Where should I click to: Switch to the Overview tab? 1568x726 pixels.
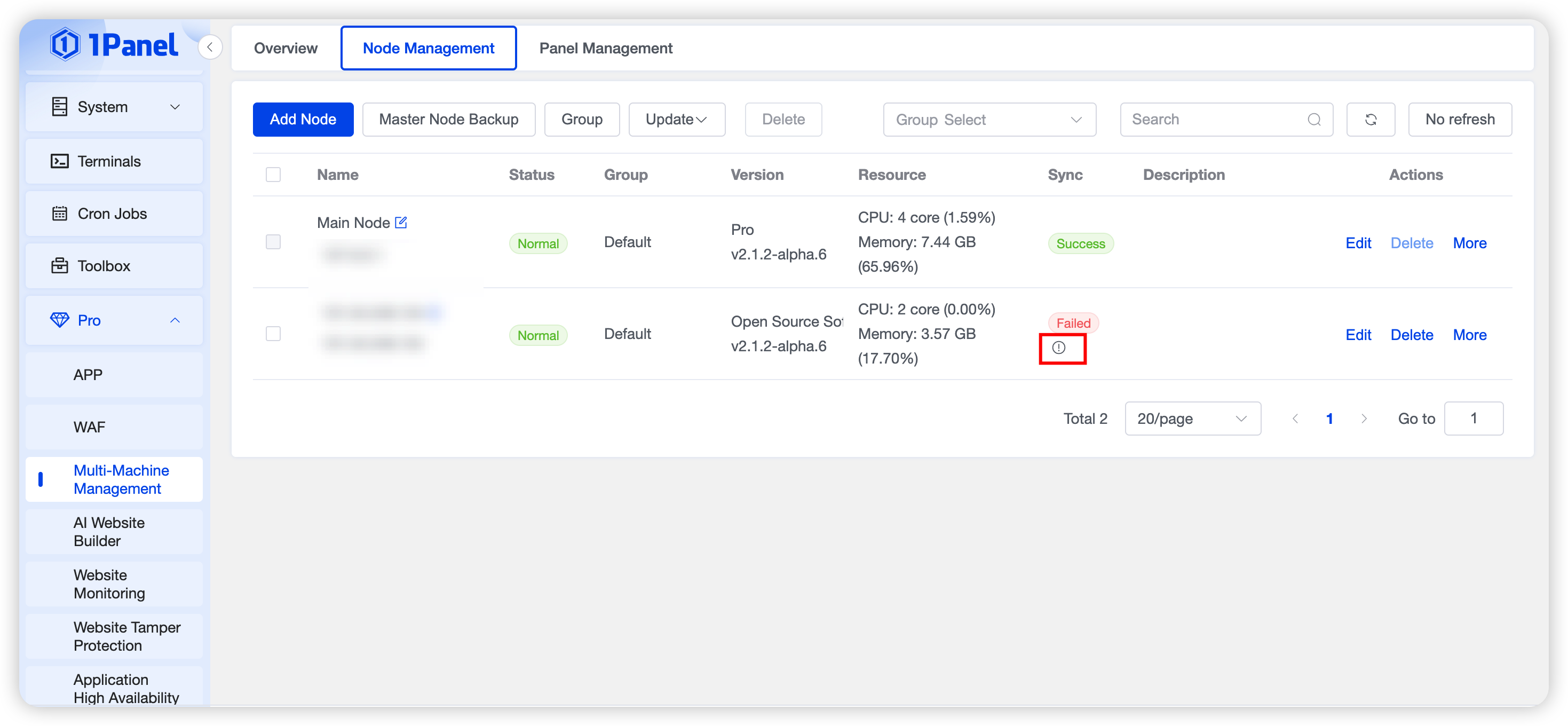(286, 48)
